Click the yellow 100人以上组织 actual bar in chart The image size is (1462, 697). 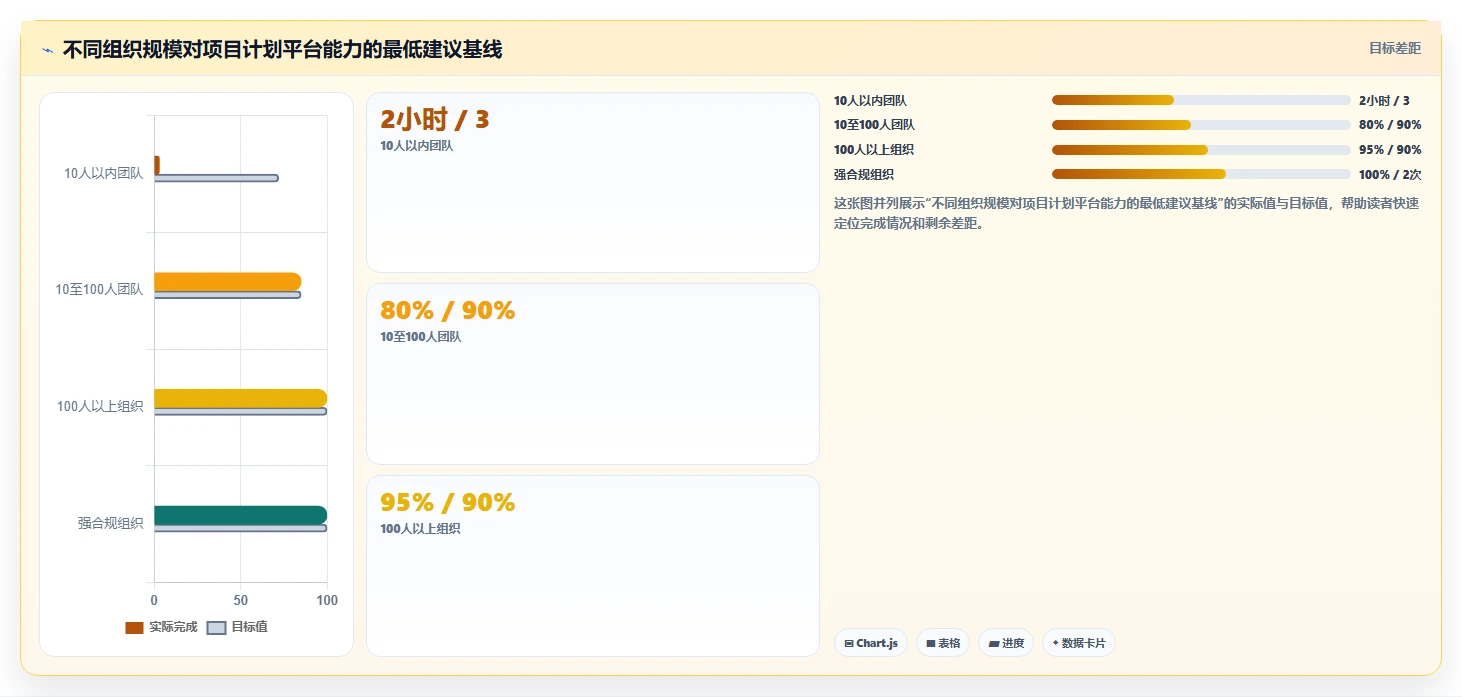click(240, 398)
